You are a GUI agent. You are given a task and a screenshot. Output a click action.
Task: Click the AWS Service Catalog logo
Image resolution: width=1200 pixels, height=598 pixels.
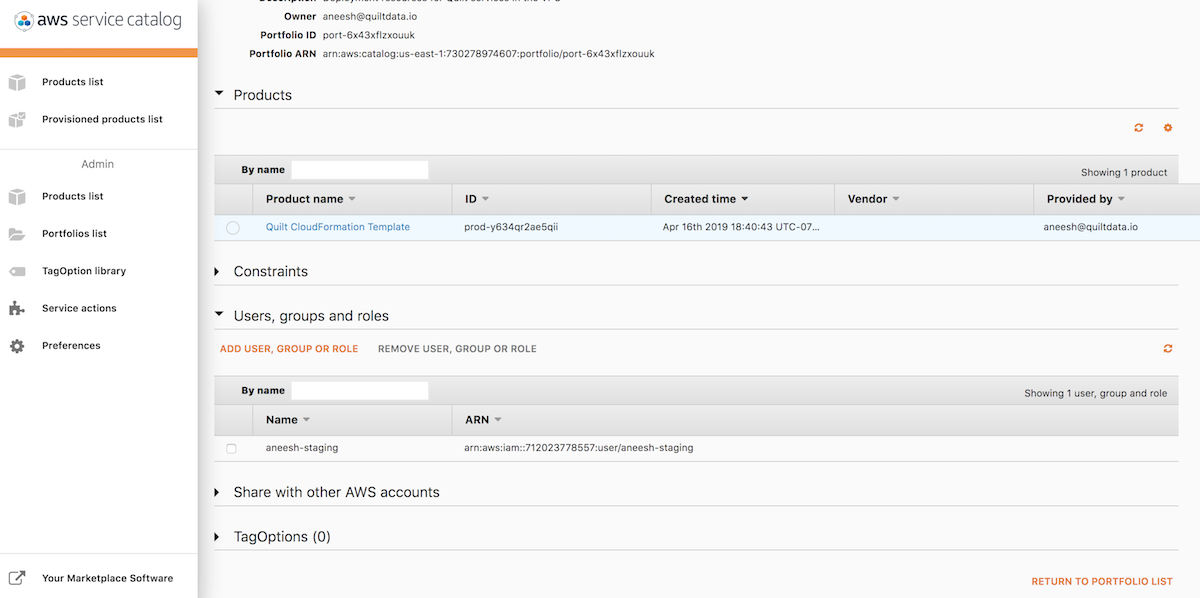pos(98,20)
